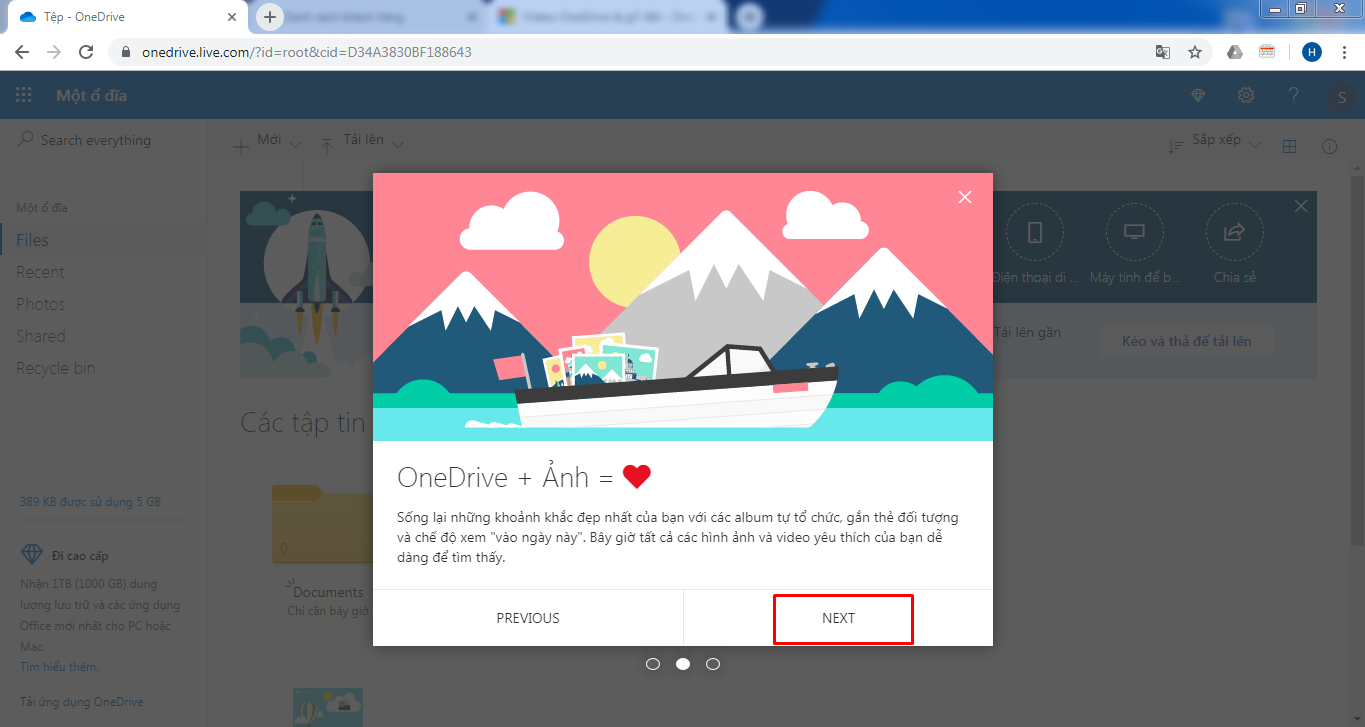The width and height of the screenshot is (1365, 727).
Task: Open OneDrive settings gear
Action: pos(1246,95)
